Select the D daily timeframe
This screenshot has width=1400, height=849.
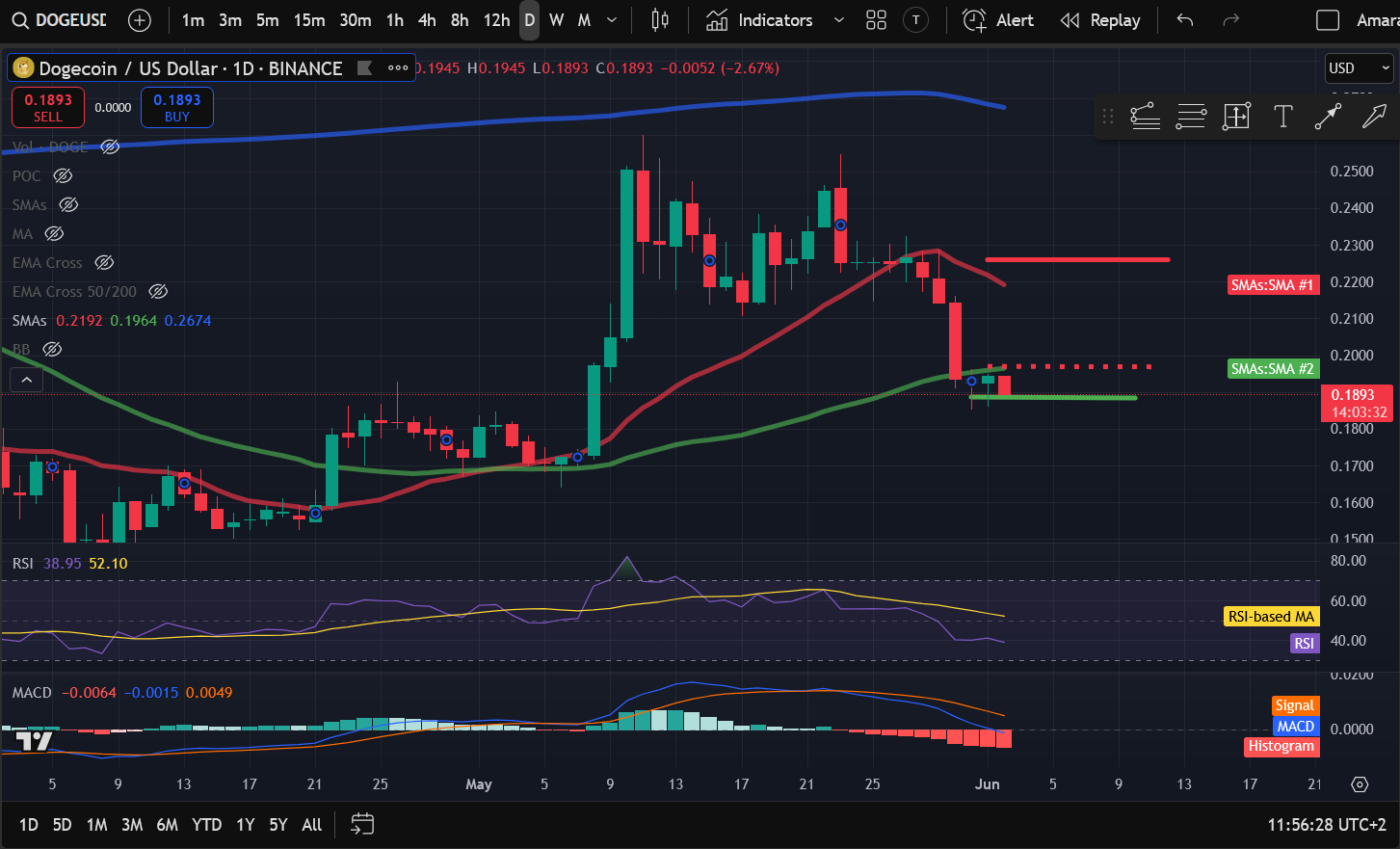tap(529, 20)
